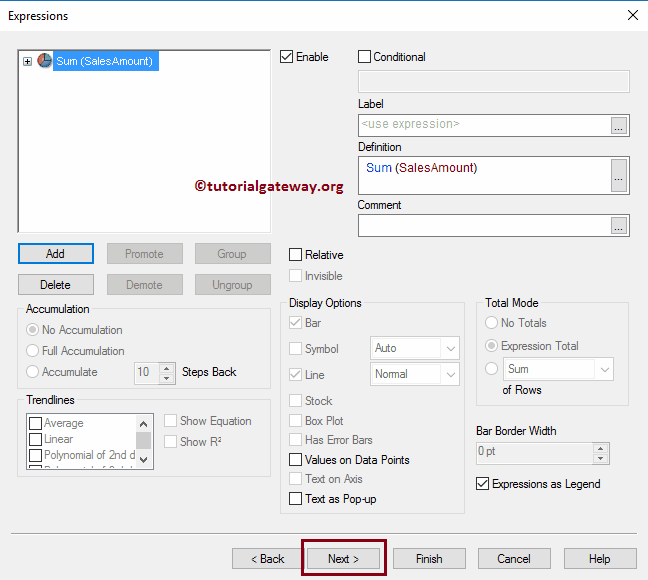Check the Linear trendline

pos(36,439)
